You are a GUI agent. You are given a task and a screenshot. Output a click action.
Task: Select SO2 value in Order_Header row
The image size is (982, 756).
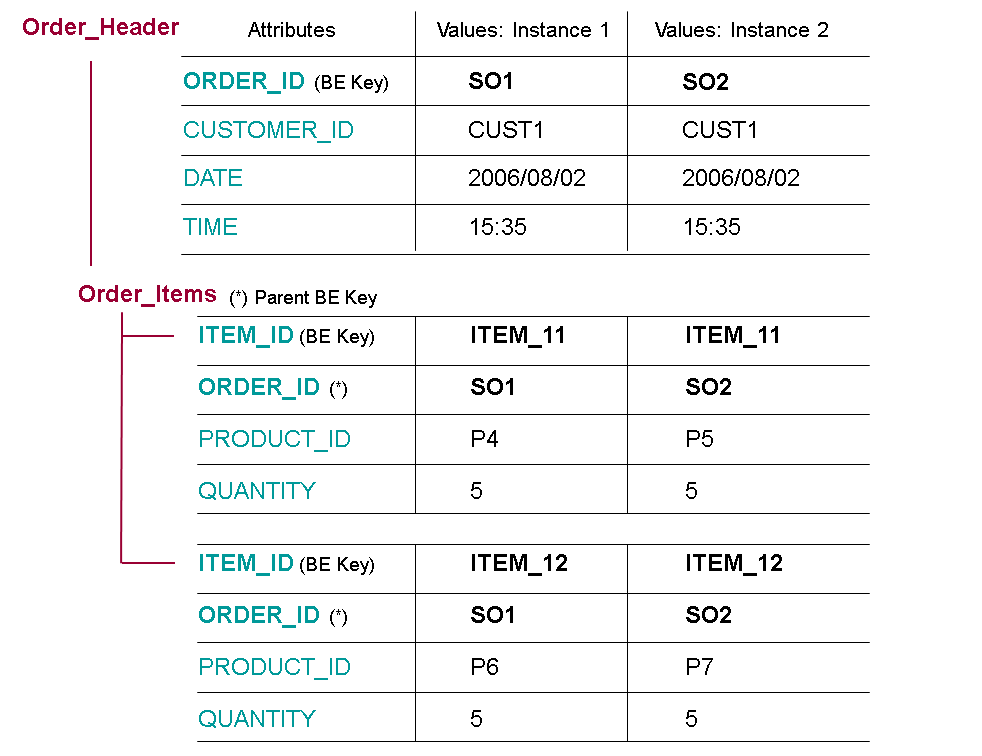point(705,82)
